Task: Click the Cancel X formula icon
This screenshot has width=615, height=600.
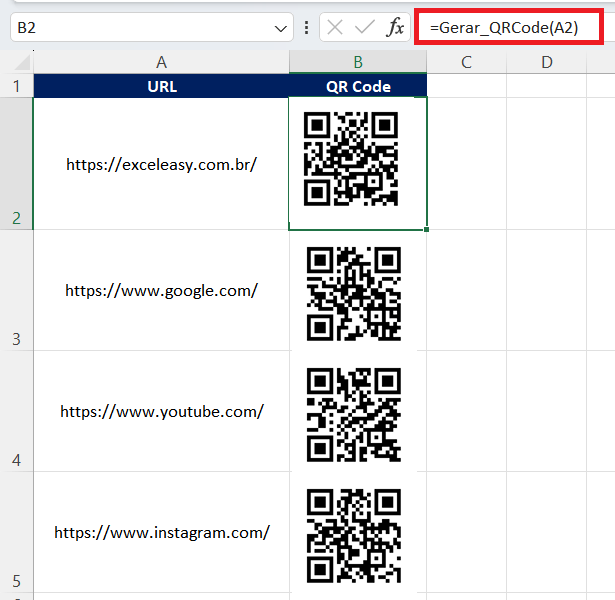Action: (x=336, y=28)
